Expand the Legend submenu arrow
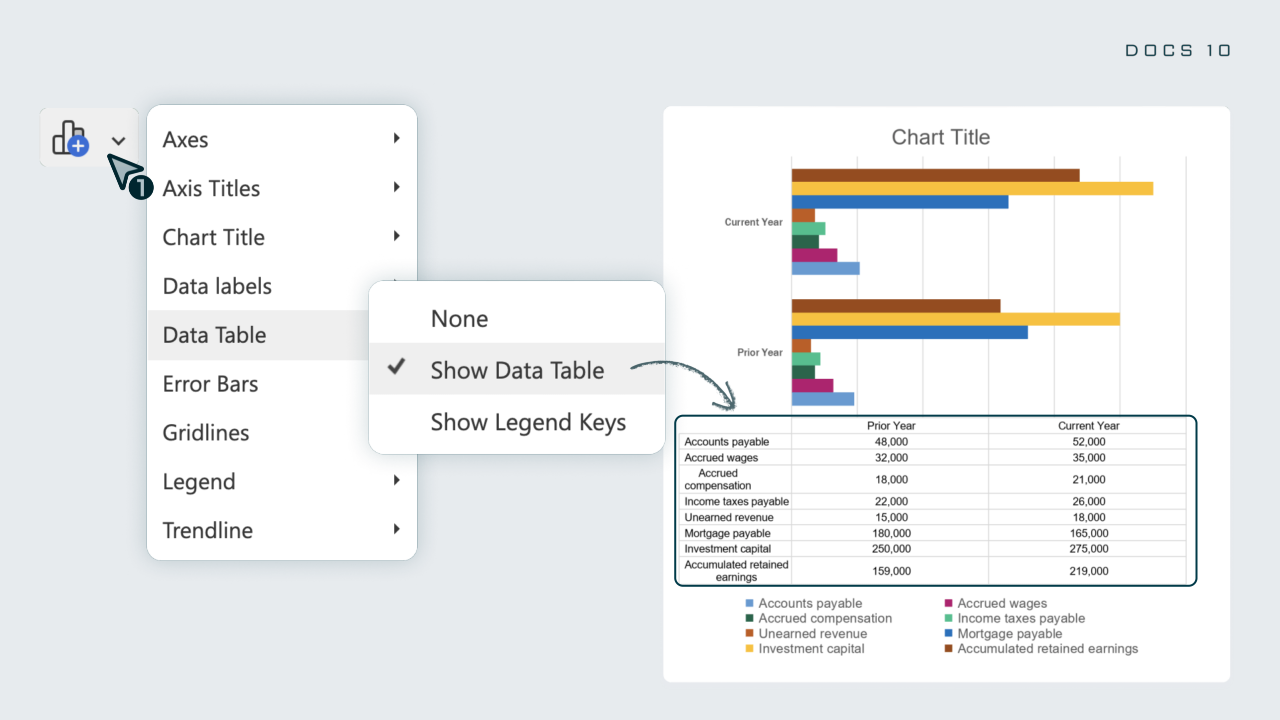Viewport: 1280px width, 720px height. (x=397, y=480)
